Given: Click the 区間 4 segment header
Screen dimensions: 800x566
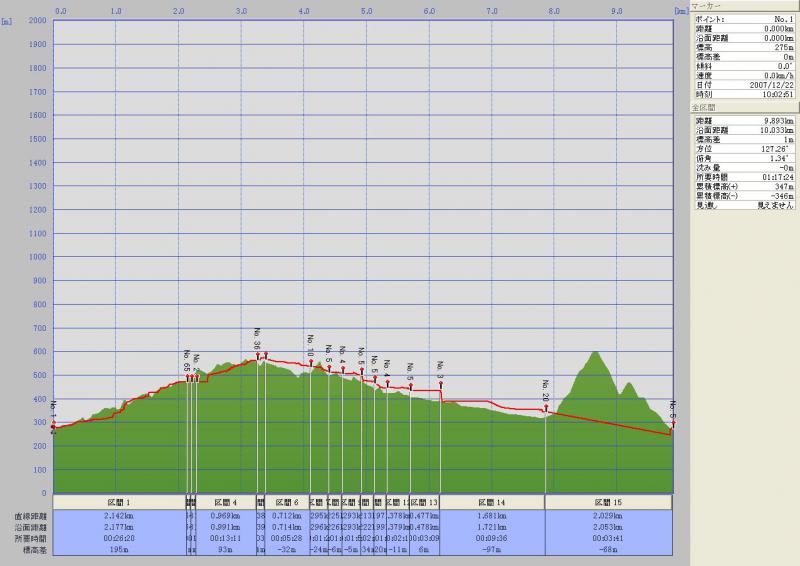Looking at the screenshot, I should click(x=225, y=502).
